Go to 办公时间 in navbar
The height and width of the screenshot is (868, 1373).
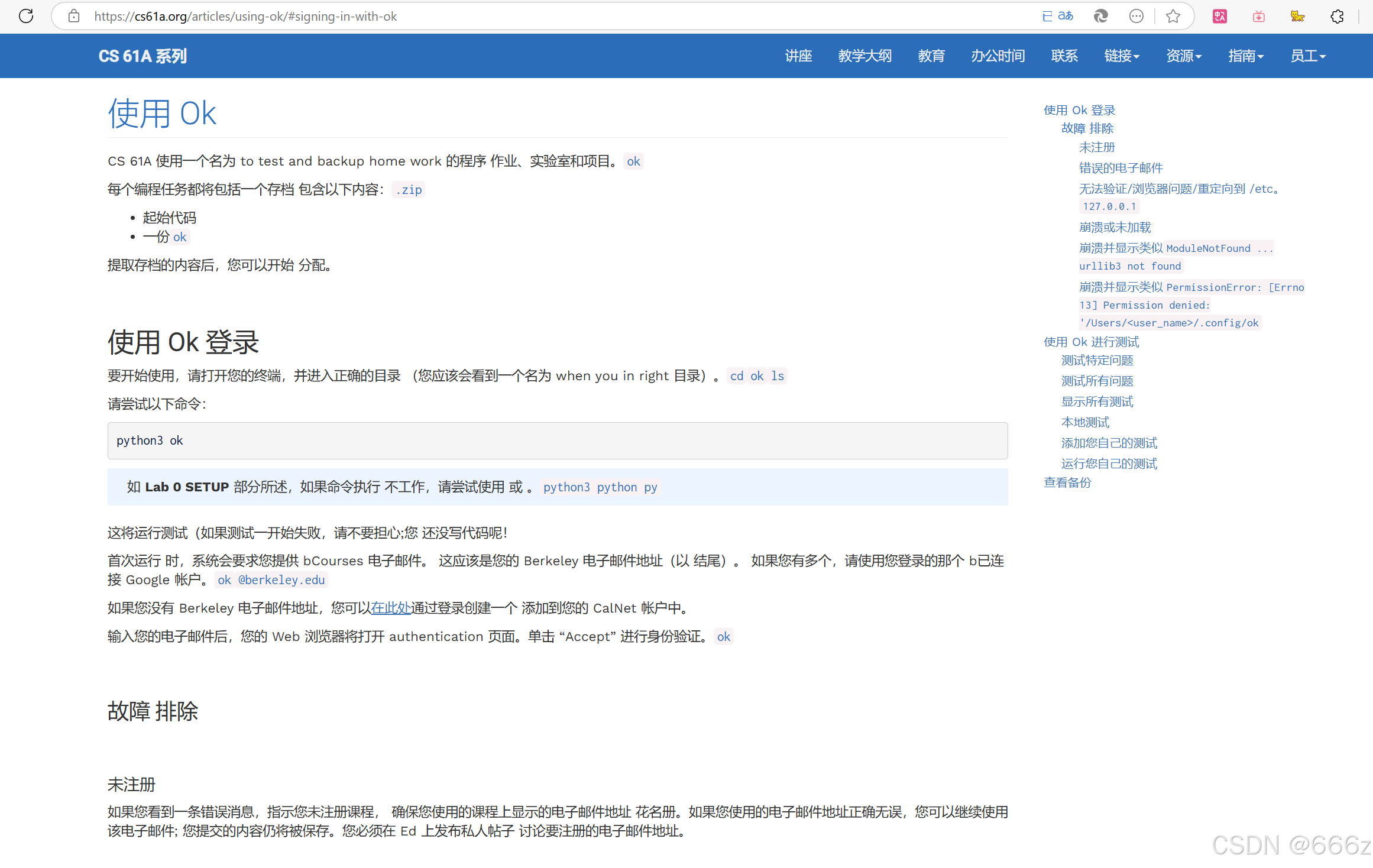(998, 56)
